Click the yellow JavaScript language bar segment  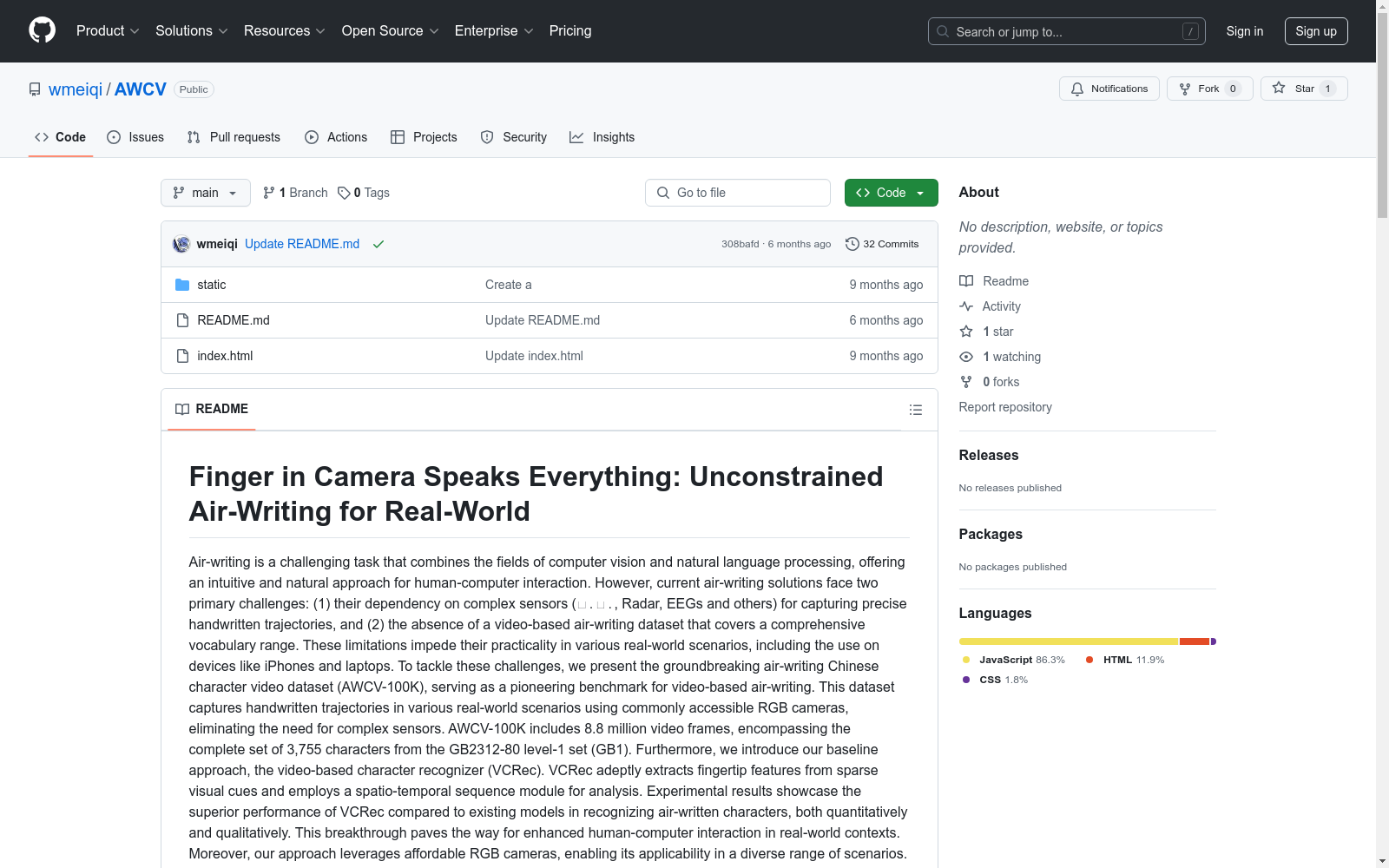[x=1069, y=641]
